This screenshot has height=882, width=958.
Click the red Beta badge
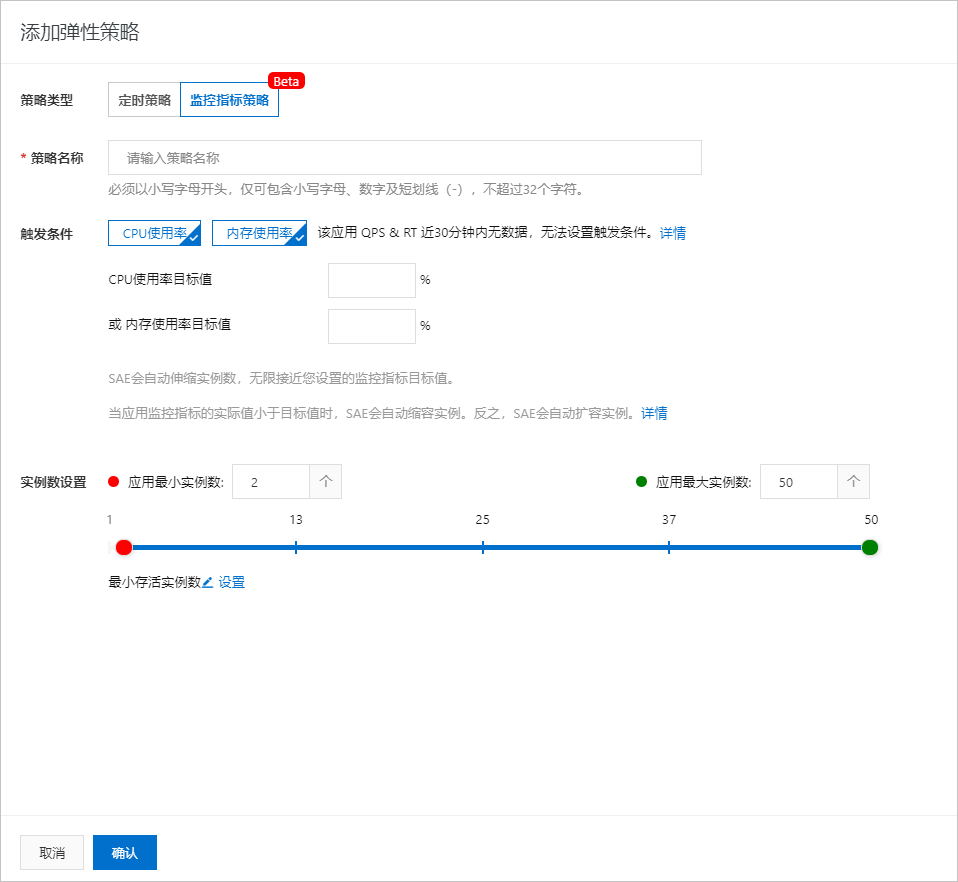point(286,81)
